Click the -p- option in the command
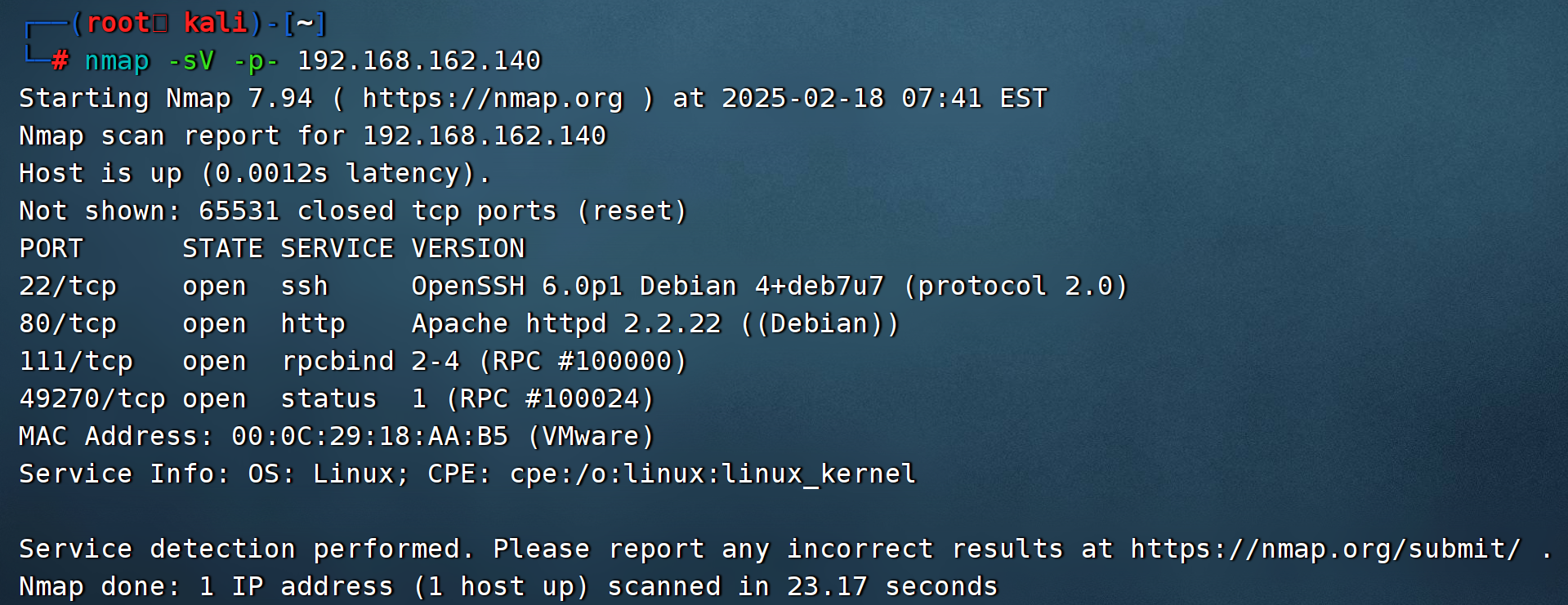 click(x=256, y=61)
